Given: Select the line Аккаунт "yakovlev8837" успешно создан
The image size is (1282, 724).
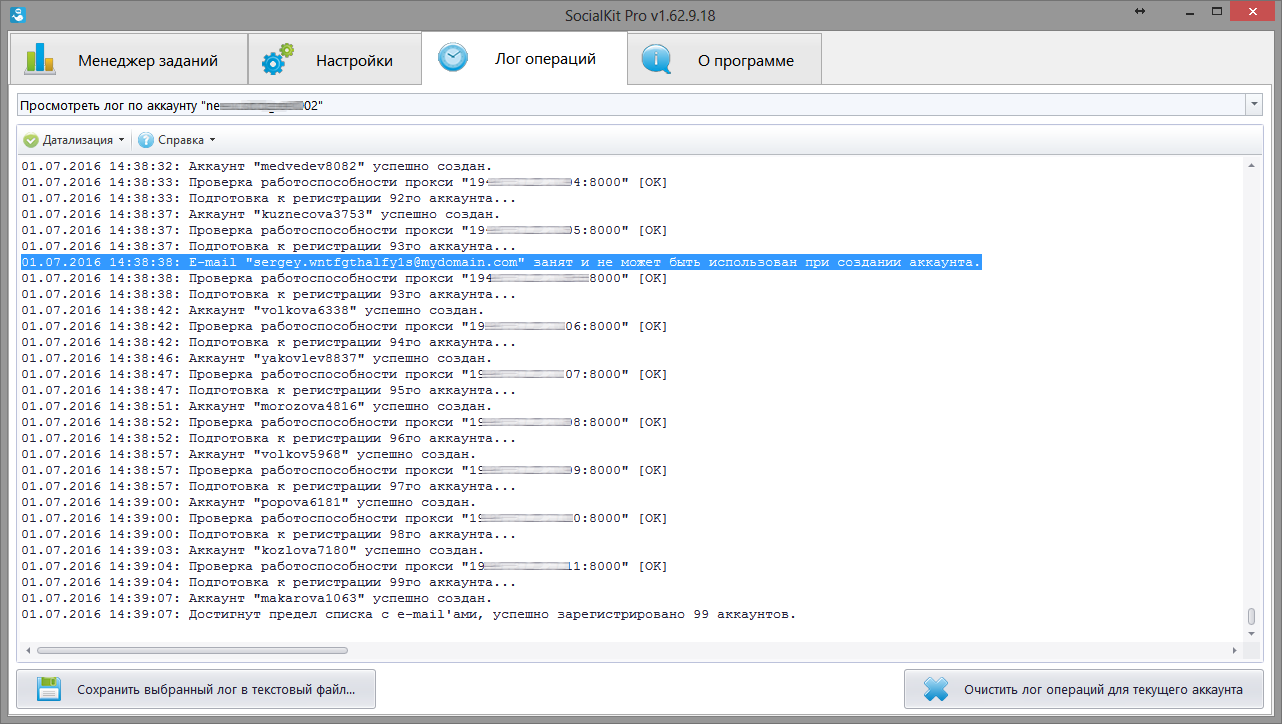Looking at the screenshot, I should pos(256,358).
